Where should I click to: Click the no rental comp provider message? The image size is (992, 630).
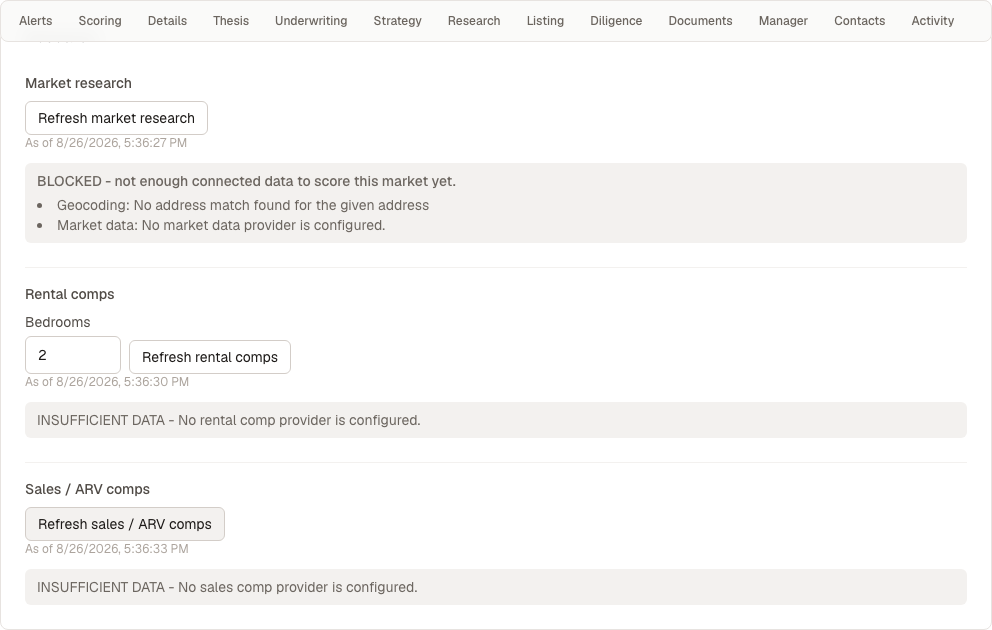tap(228, 421)
